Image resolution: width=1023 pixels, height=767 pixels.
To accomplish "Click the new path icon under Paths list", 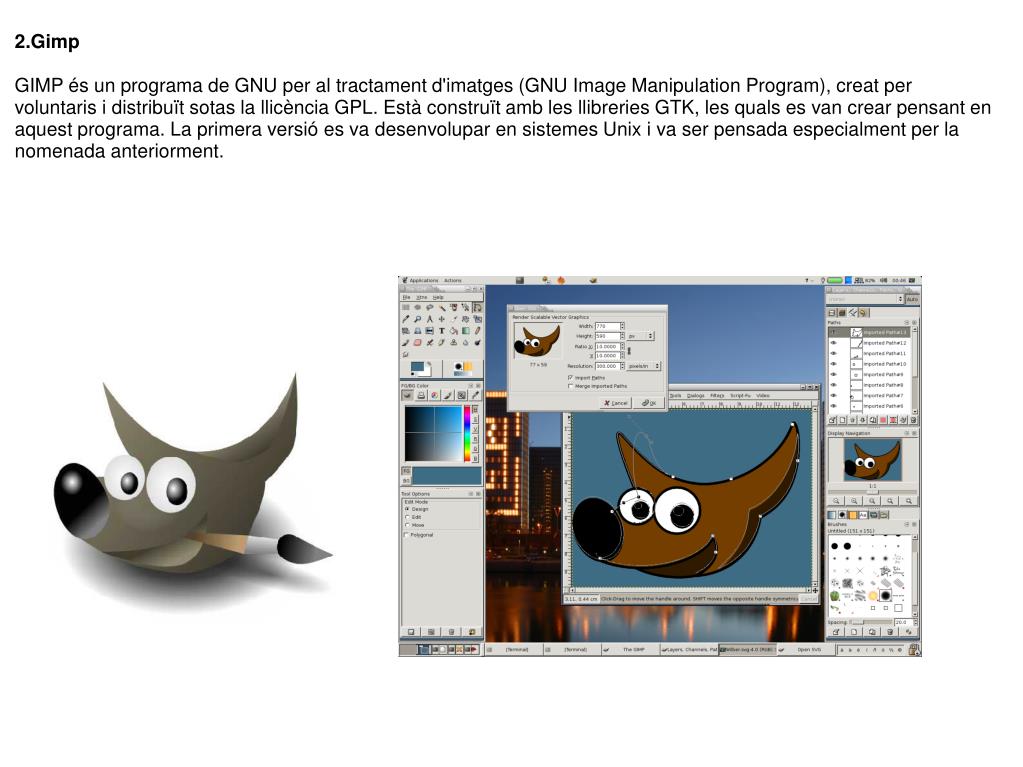I will point(842,420).
